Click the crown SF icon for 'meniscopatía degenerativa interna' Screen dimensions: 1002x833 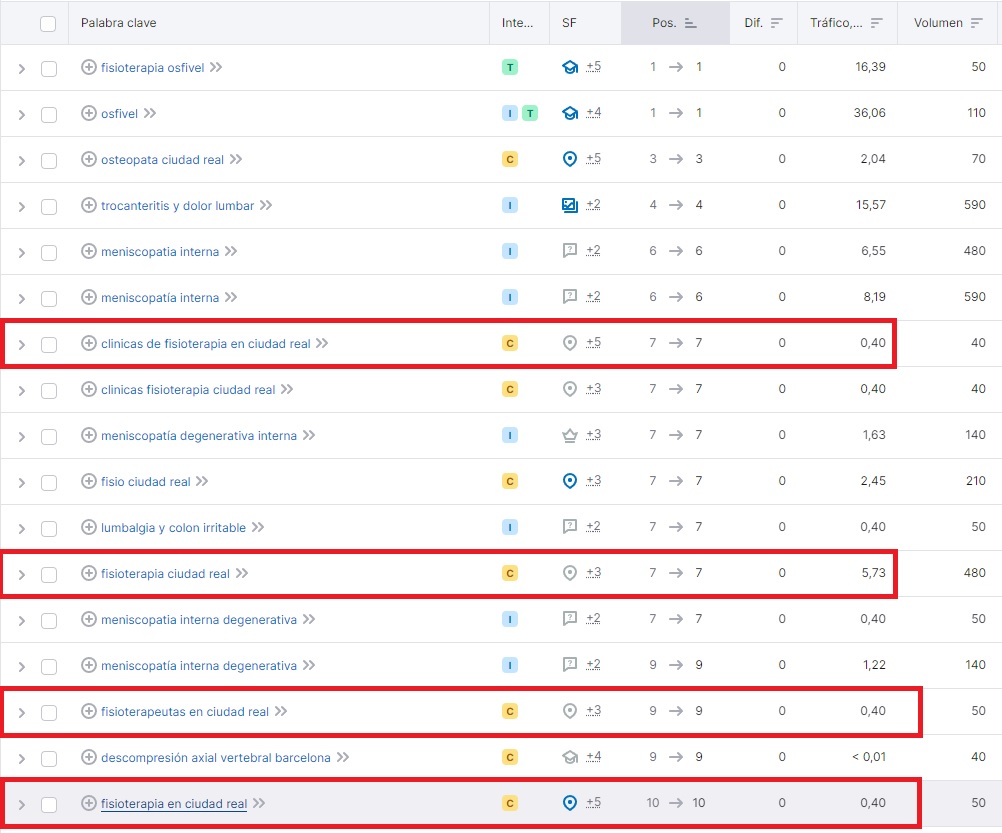point(570,435)
